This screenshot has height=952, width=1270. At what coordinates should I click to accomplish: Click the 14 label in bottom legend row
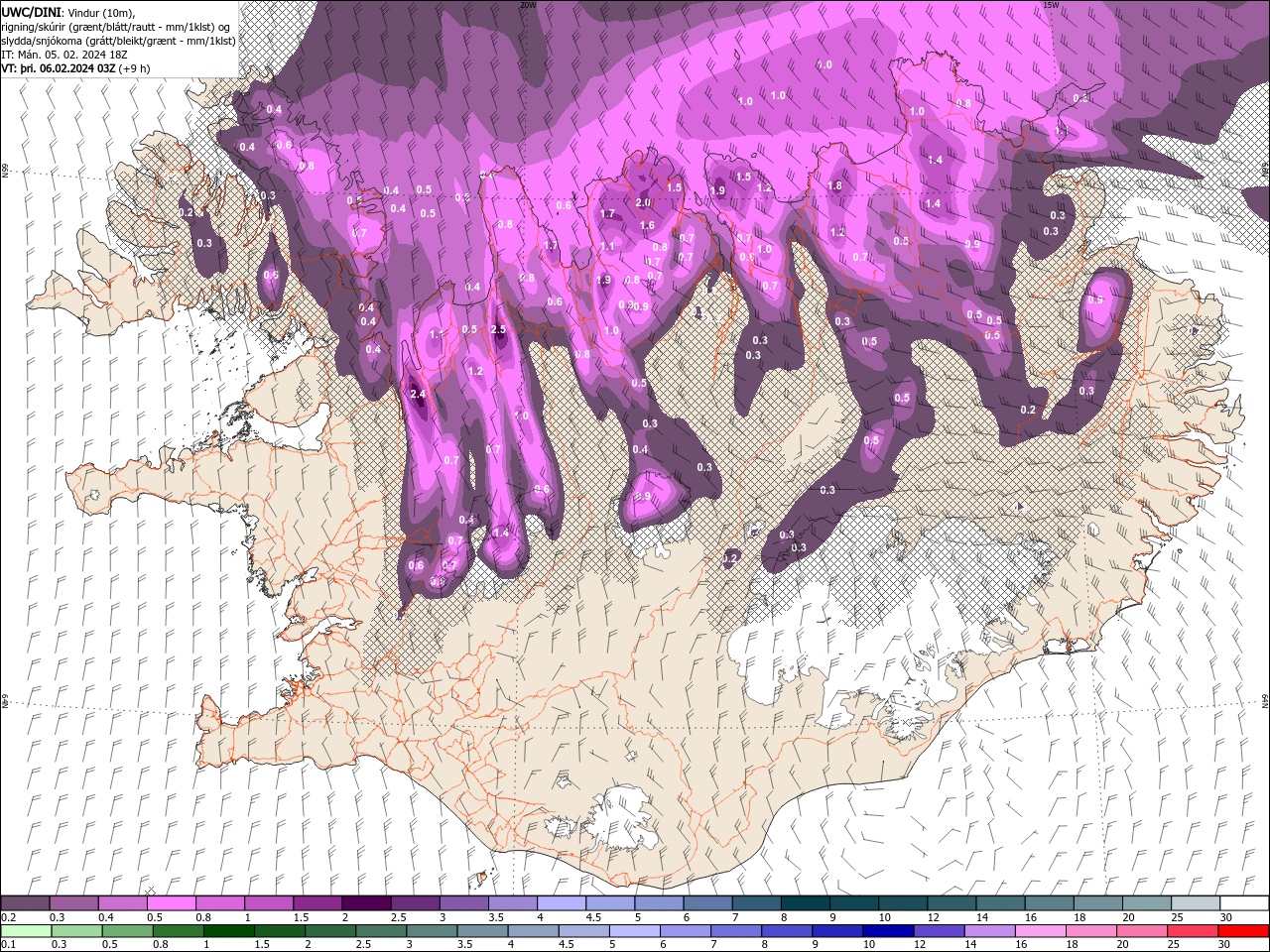coord(971,944)
